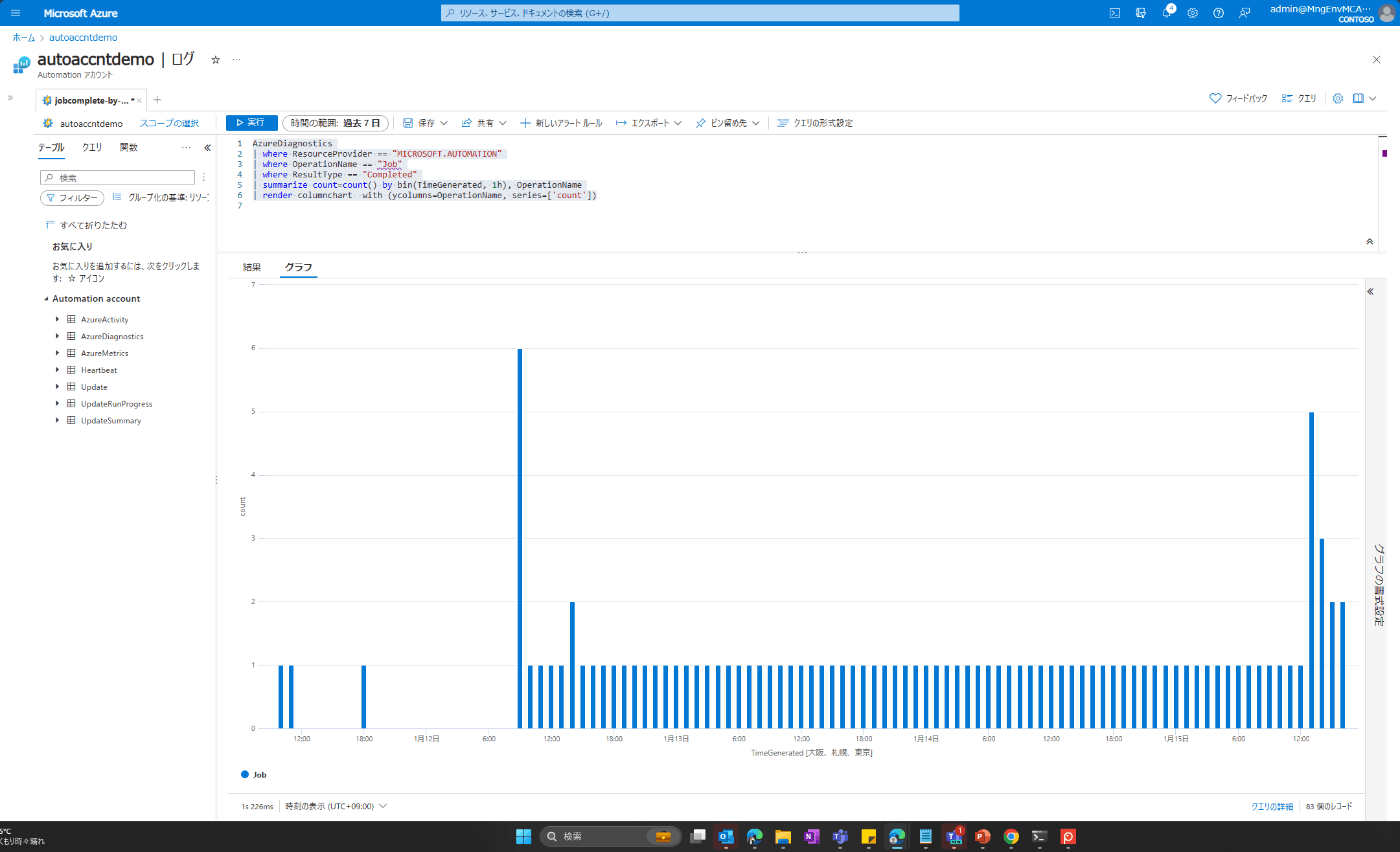
Task: Toggle the Job series in legend
Action: [254, 774]
